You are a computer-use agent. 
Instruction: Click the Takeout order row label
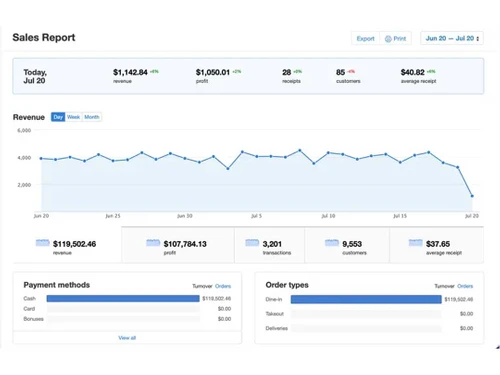click(275, 314)
